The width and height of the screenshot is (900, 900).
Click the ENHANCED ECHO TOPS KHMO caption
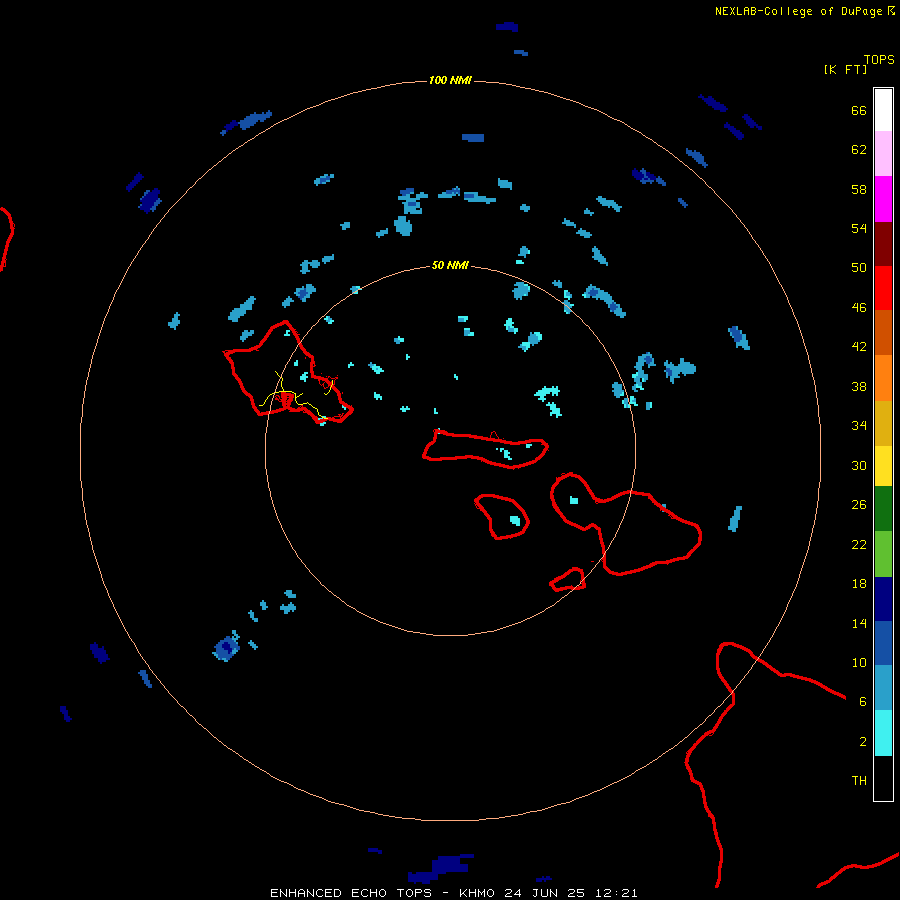[x=454, y=893]
